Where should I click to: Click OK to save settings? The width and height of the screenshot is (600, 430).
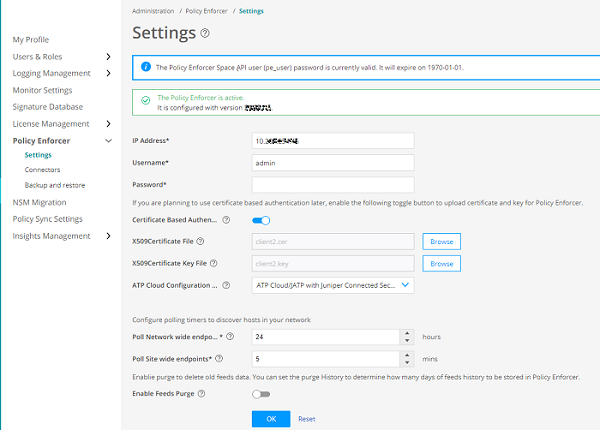click(271, 418)
